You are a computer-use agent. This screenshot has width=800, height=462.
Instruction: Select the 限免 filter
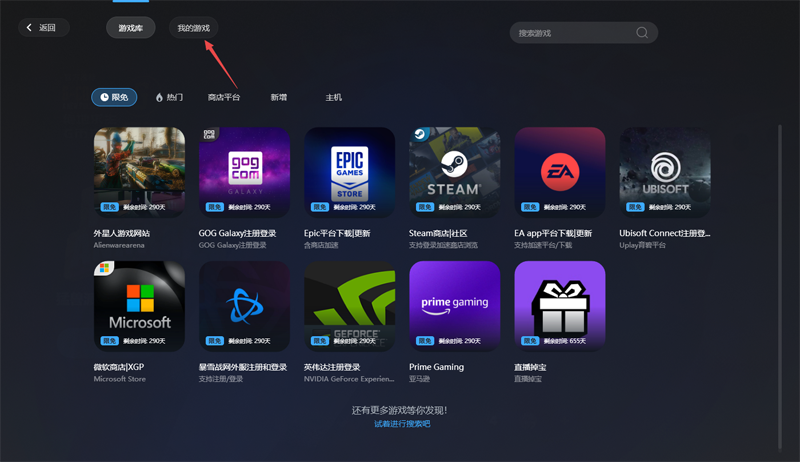click(114, 97)
